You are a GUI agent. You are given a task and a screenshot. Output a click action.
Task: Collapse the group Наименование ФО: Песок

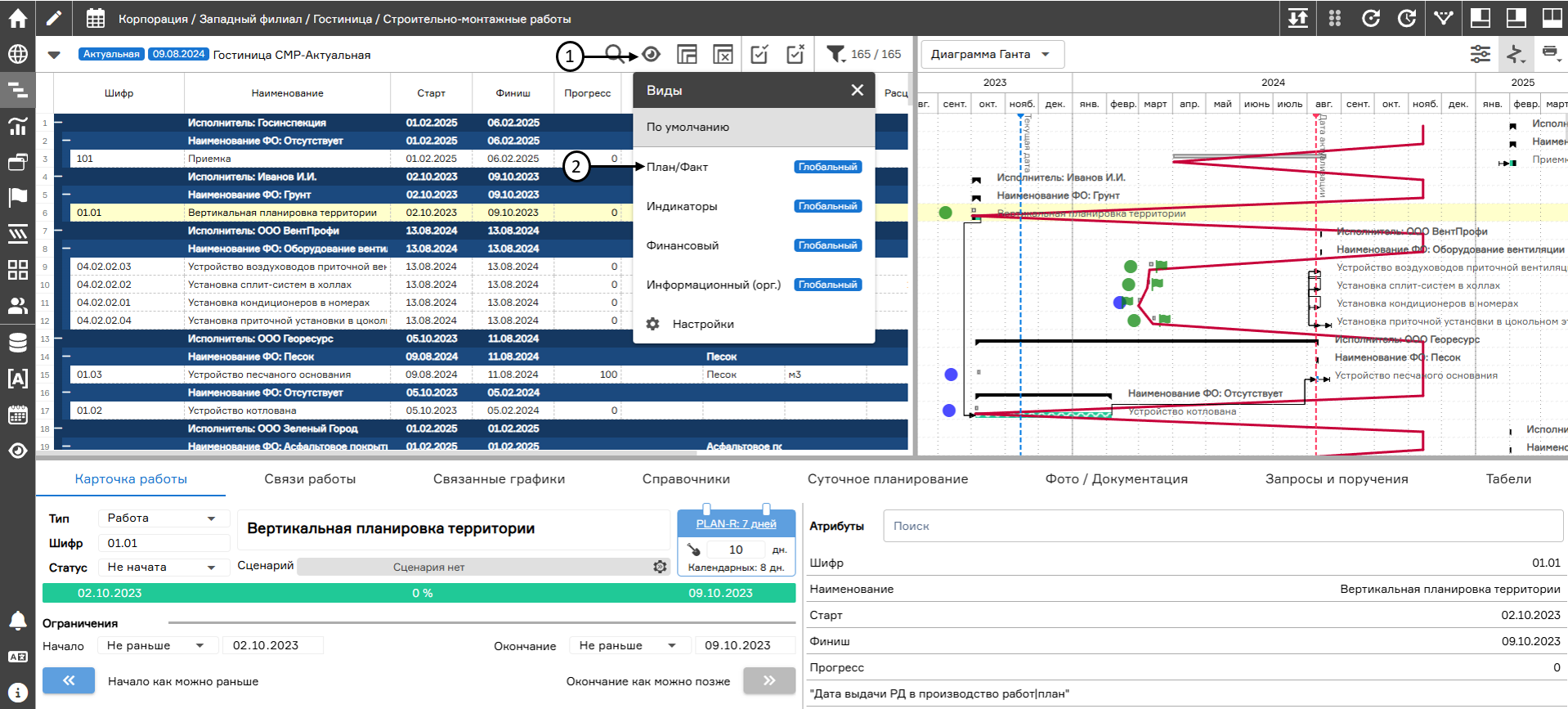(x=67, y=357)
